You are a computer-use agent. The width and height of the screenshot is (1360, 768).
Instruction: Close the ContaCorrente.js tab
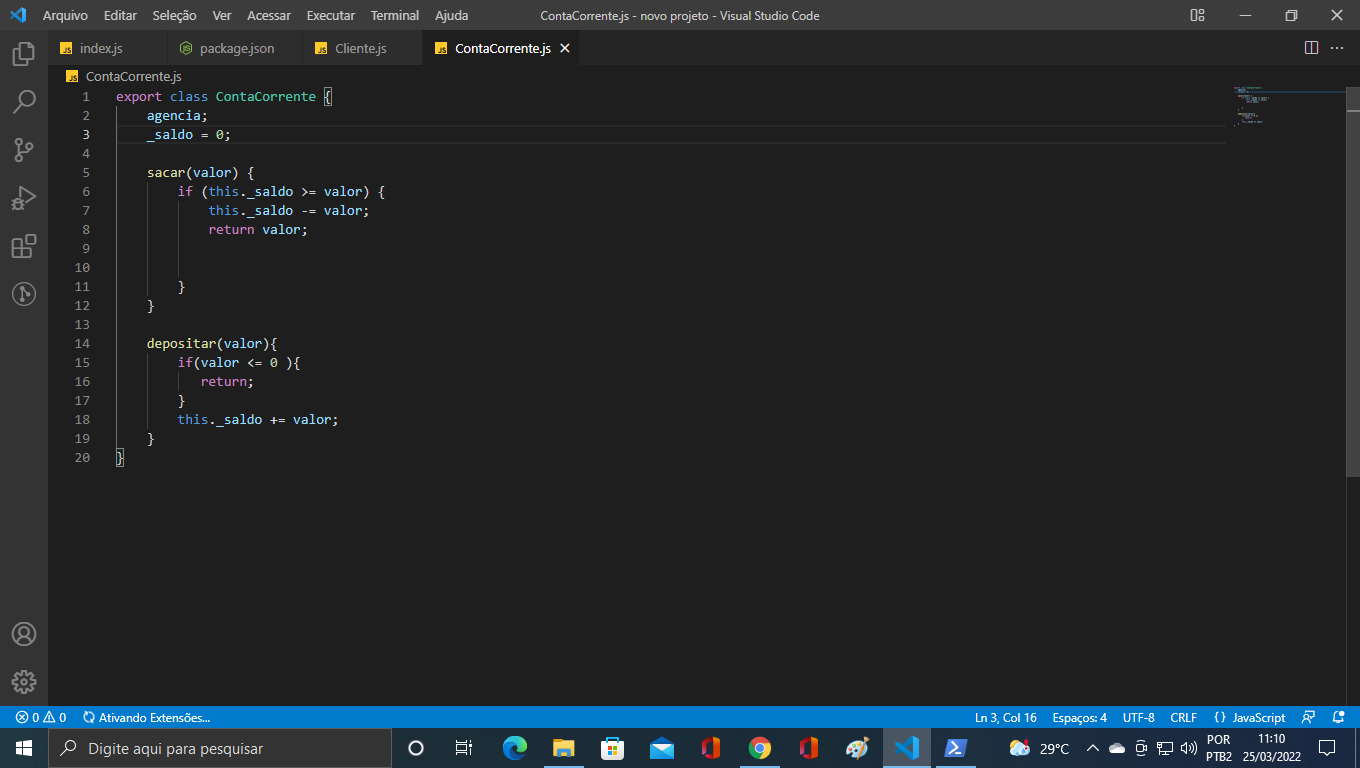(564, 48)
